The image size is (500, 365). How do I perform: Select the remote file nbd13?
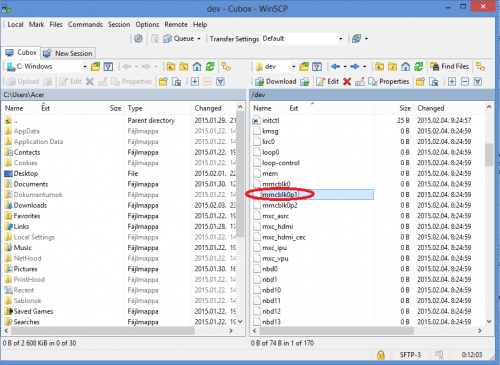coord(271,322)
